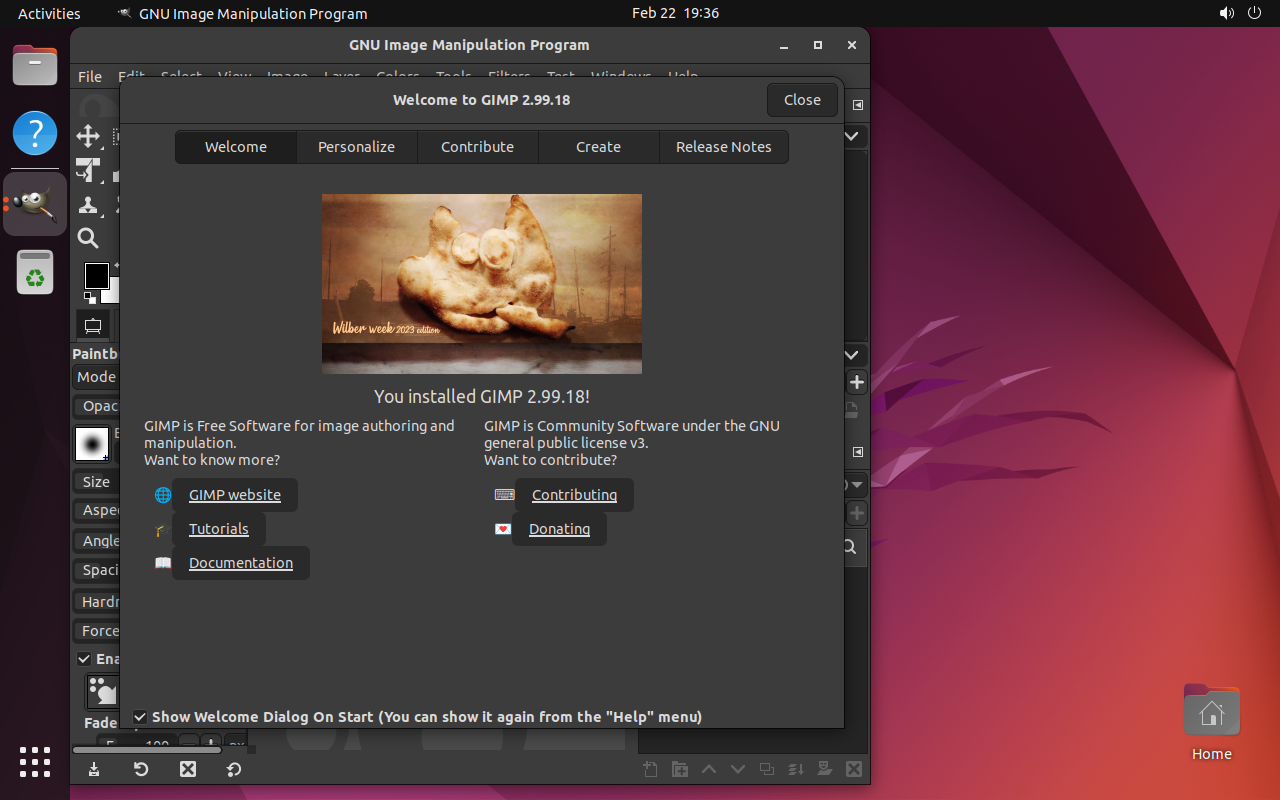Open Files from the Ubuntu dock
The height and width of the screenshot is (800, 1280).
(35, 66)
